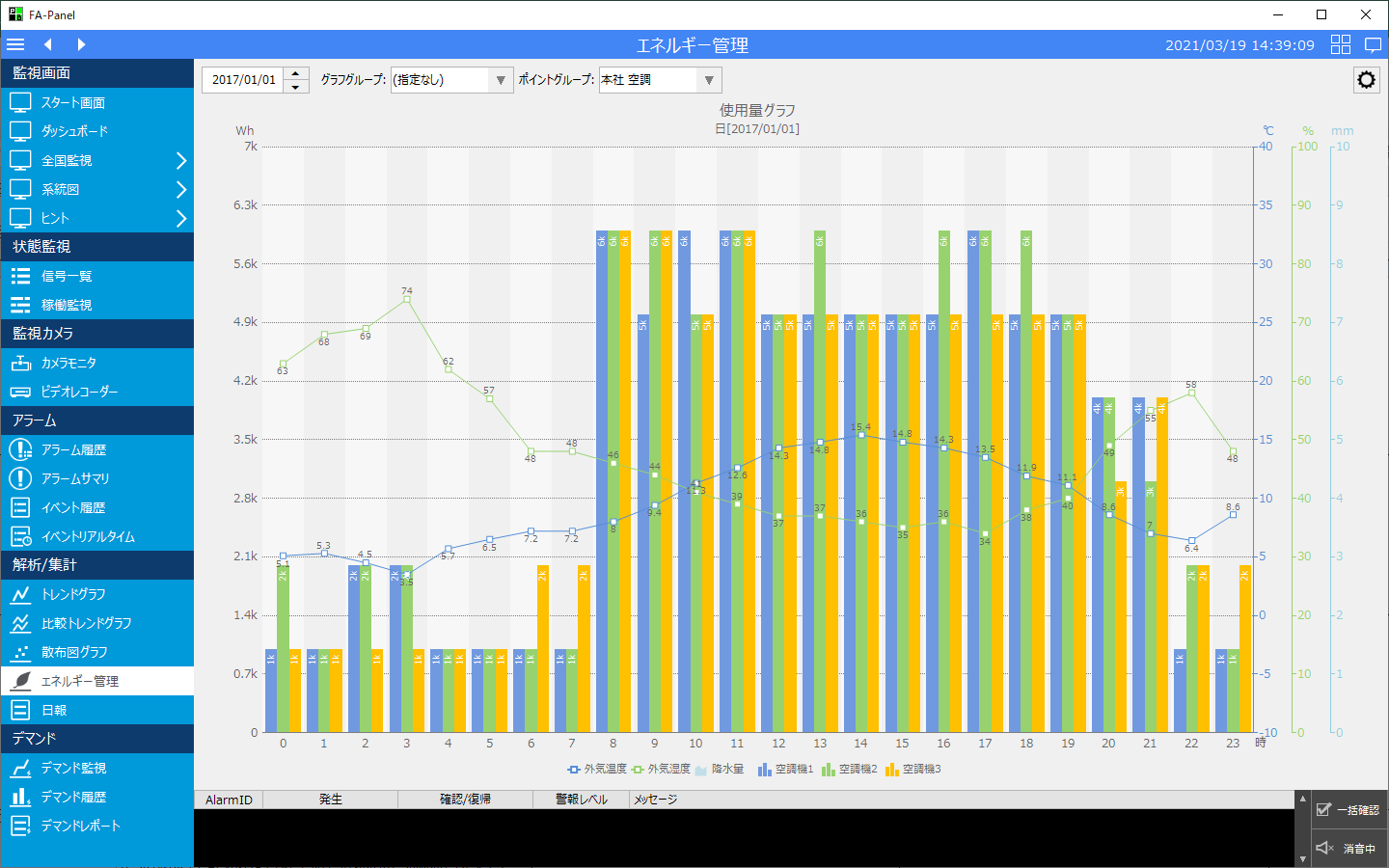The width and height of the screenshot is (1389, 868).
Task: Open 系統図 in the sidebar
Action: pos(96,189)
